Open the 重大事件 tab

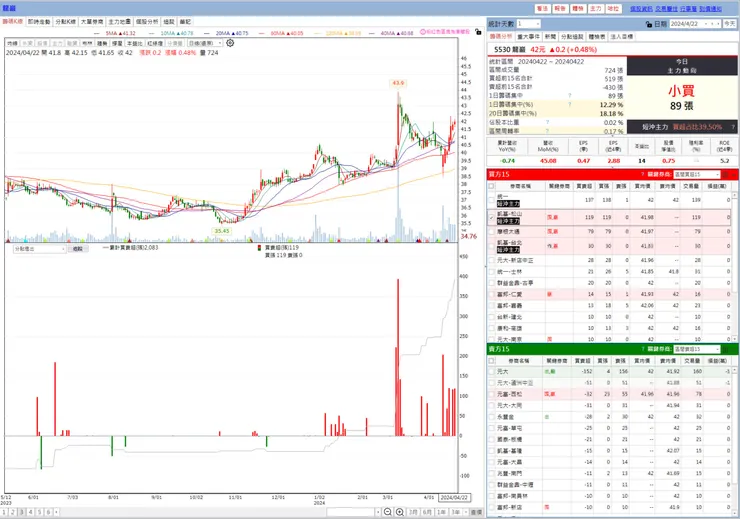(x=528, y=36)
